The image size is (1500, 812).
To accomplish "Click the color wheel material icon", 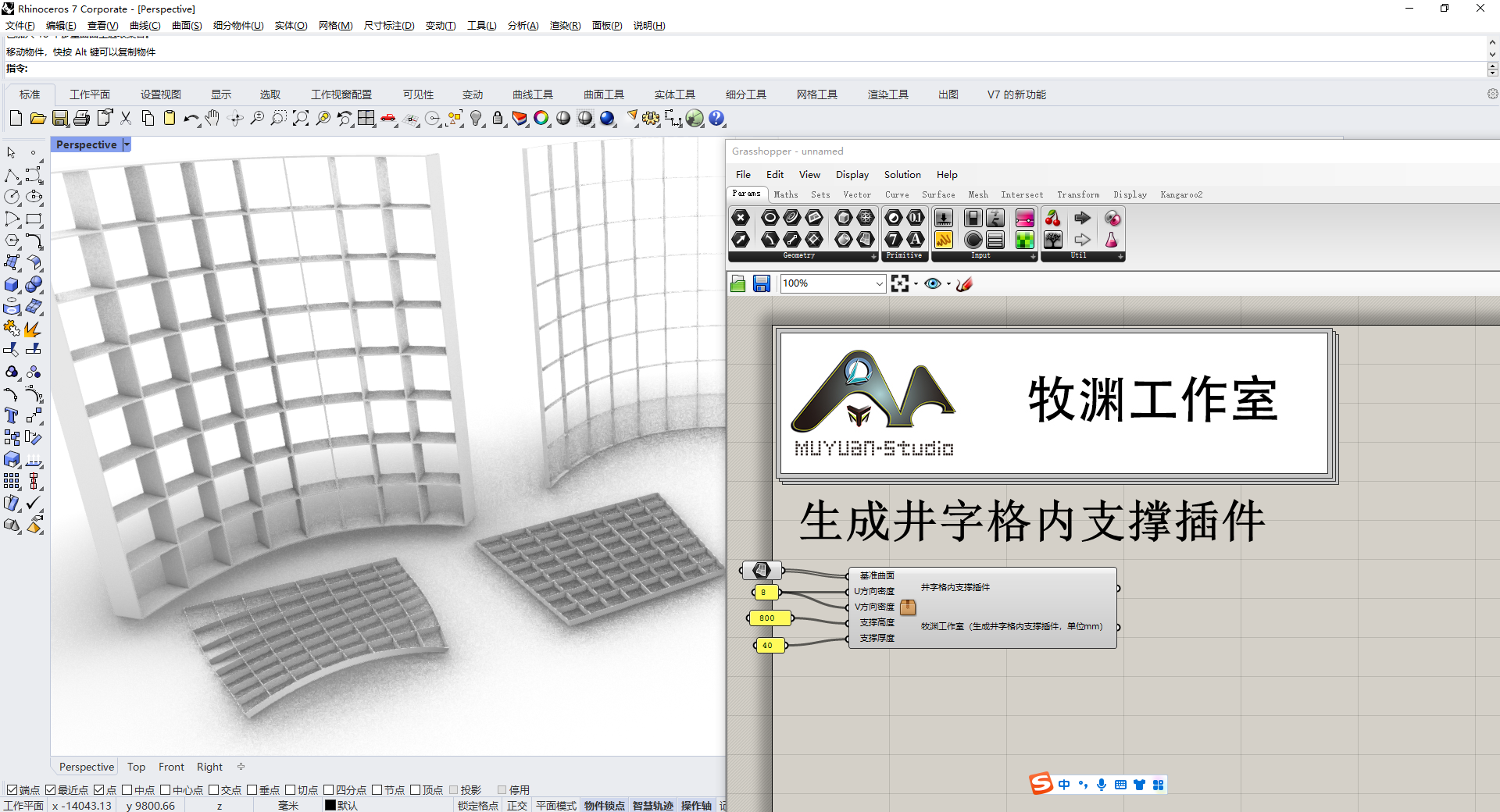I will pyautogui.click(x=541, y=119).
